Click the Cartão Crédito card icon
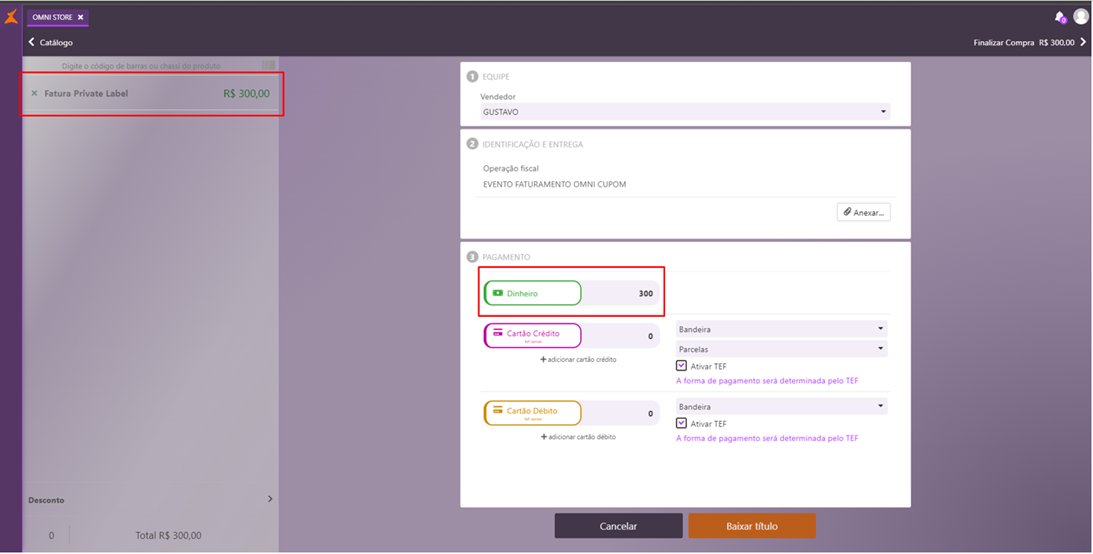This screenshot has width=1093, height=554. [x=498, y=333]
